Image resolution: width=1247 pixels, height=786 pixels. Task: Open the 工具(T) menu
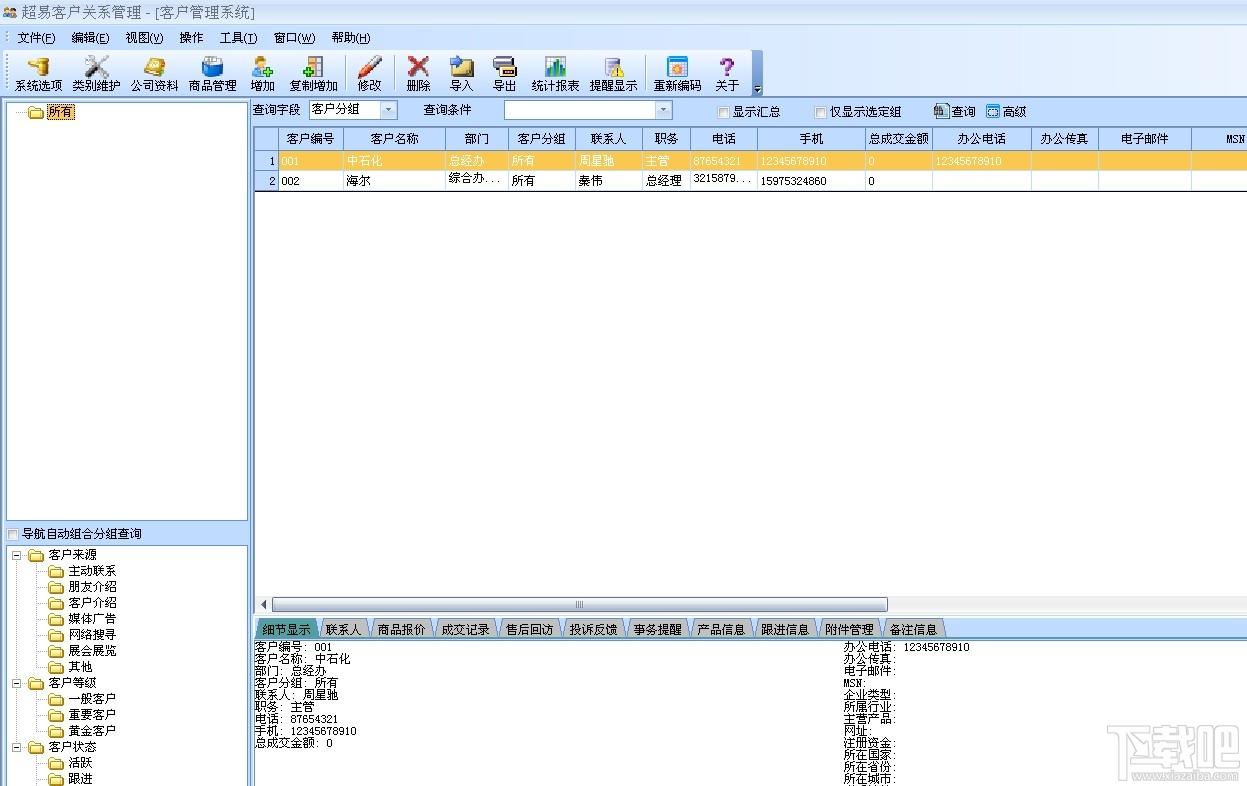(238, 38)
